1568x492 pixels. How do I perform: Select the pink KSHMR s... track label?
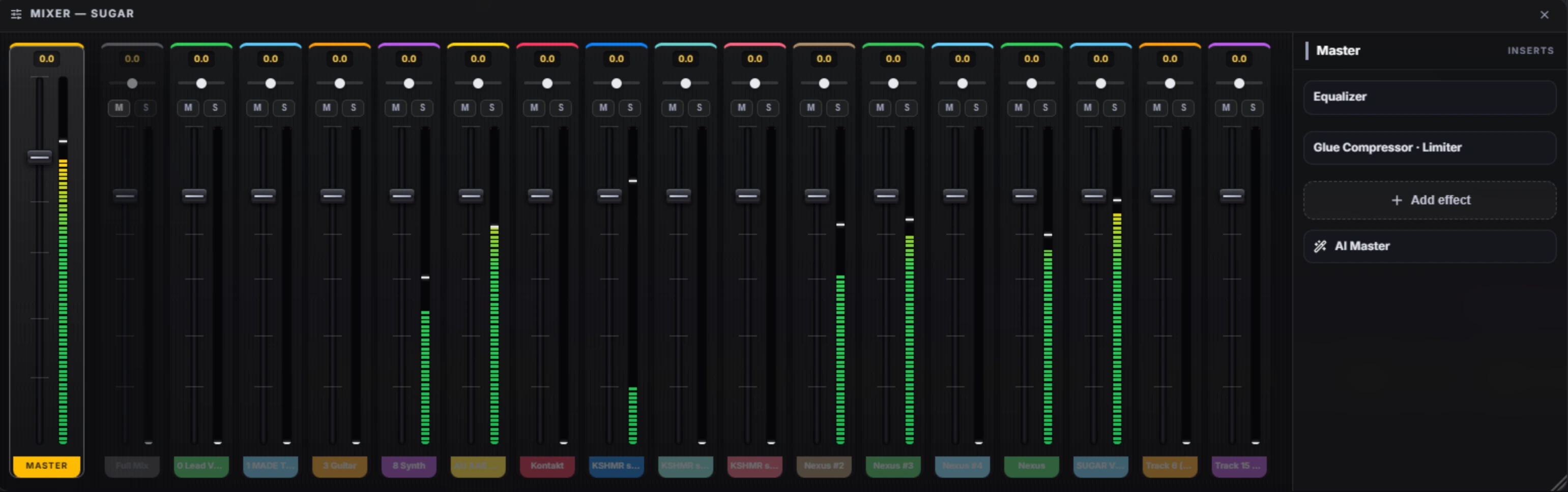click(x=755, y=466)
